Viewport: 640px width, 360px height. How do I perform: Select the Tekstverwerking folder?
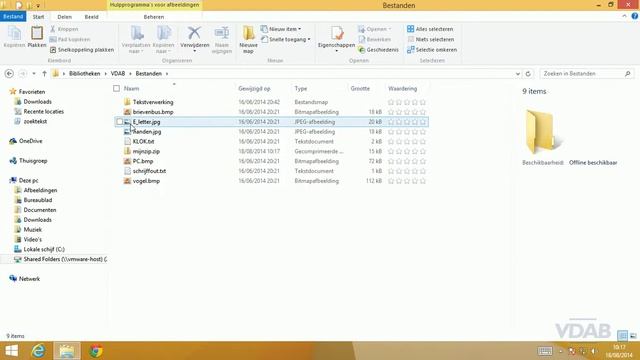pyautogui.click(x=153, y=102)
